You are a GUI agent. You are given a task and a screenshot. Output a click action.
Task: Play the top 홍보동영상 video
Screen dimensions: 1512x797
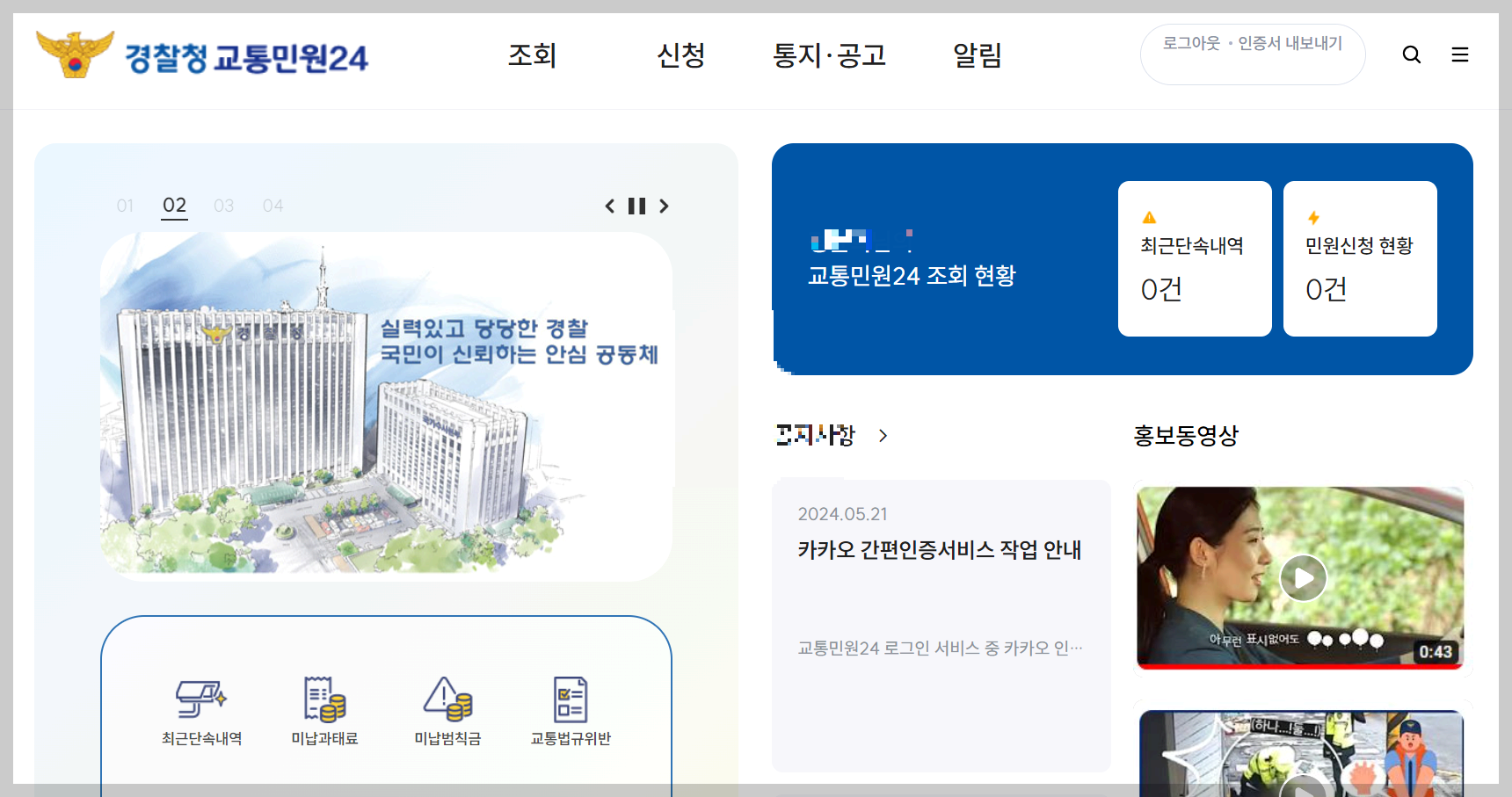point(1302,577)
